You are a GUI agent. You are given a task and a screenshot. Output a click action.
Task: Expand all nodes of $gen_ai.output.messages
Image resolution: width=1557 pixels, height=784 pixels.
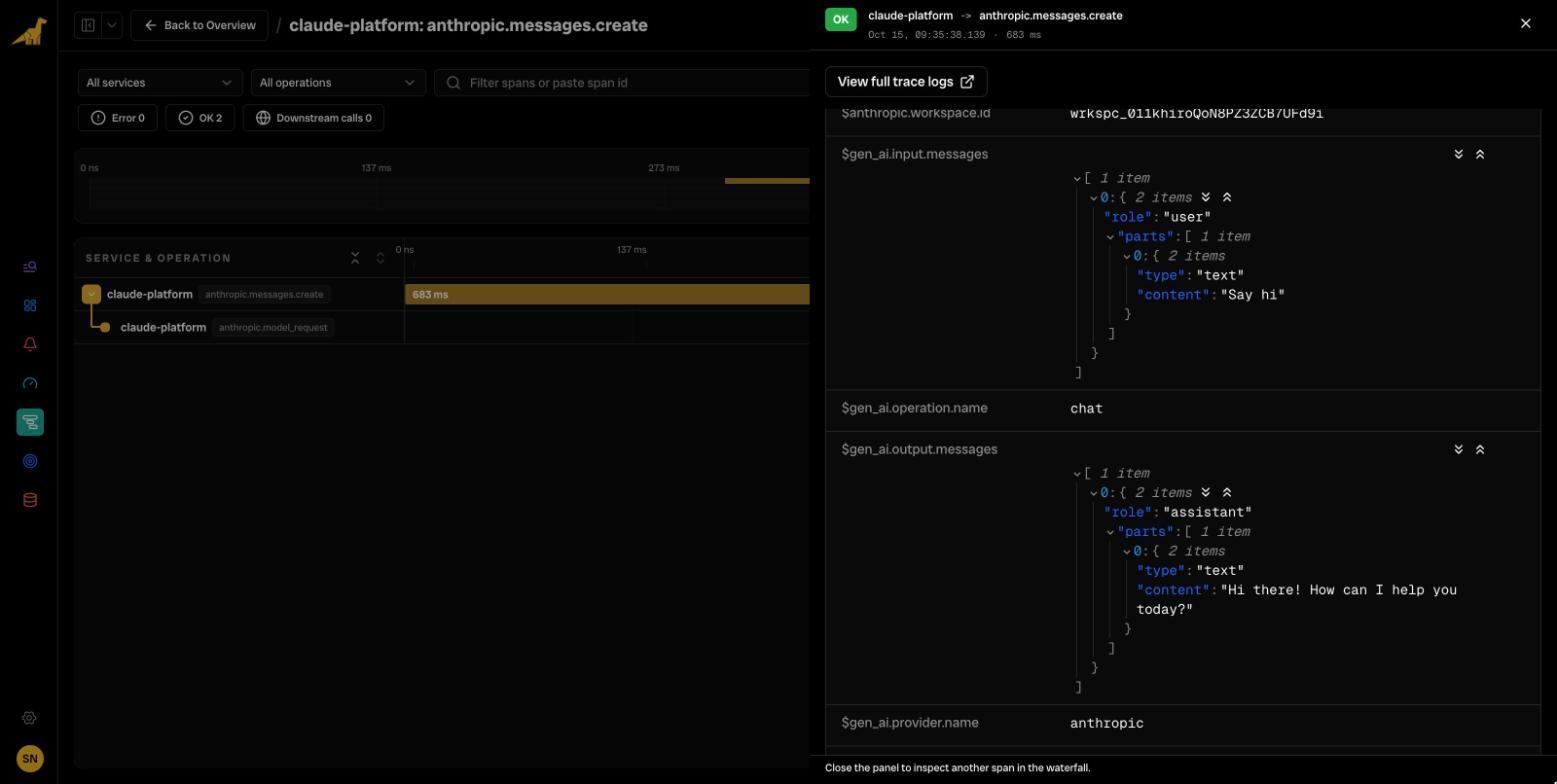pyautogui.click(x=1458, y=449)
